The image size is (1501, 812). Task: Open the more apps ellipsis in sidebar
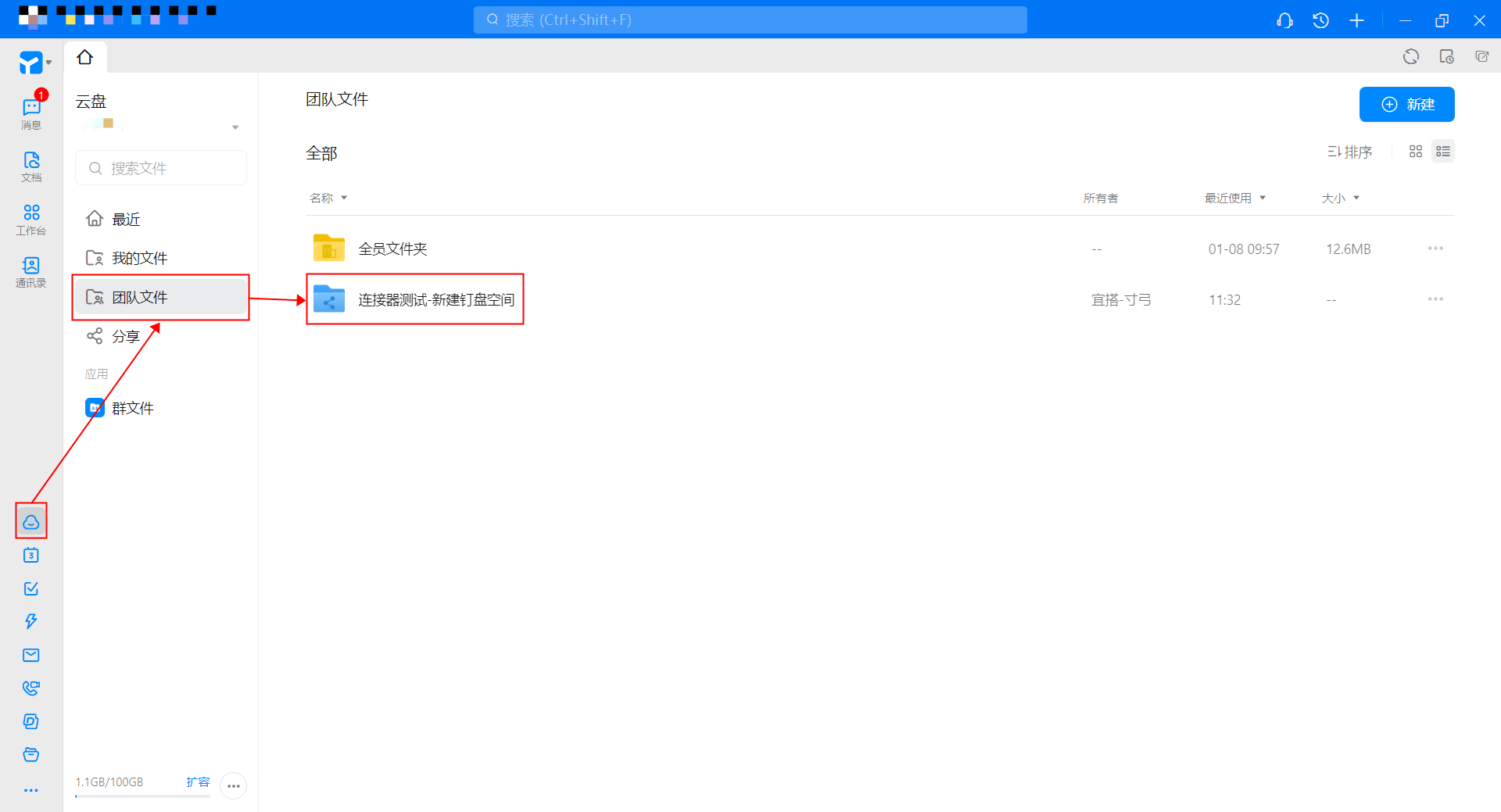coord(31,790)
